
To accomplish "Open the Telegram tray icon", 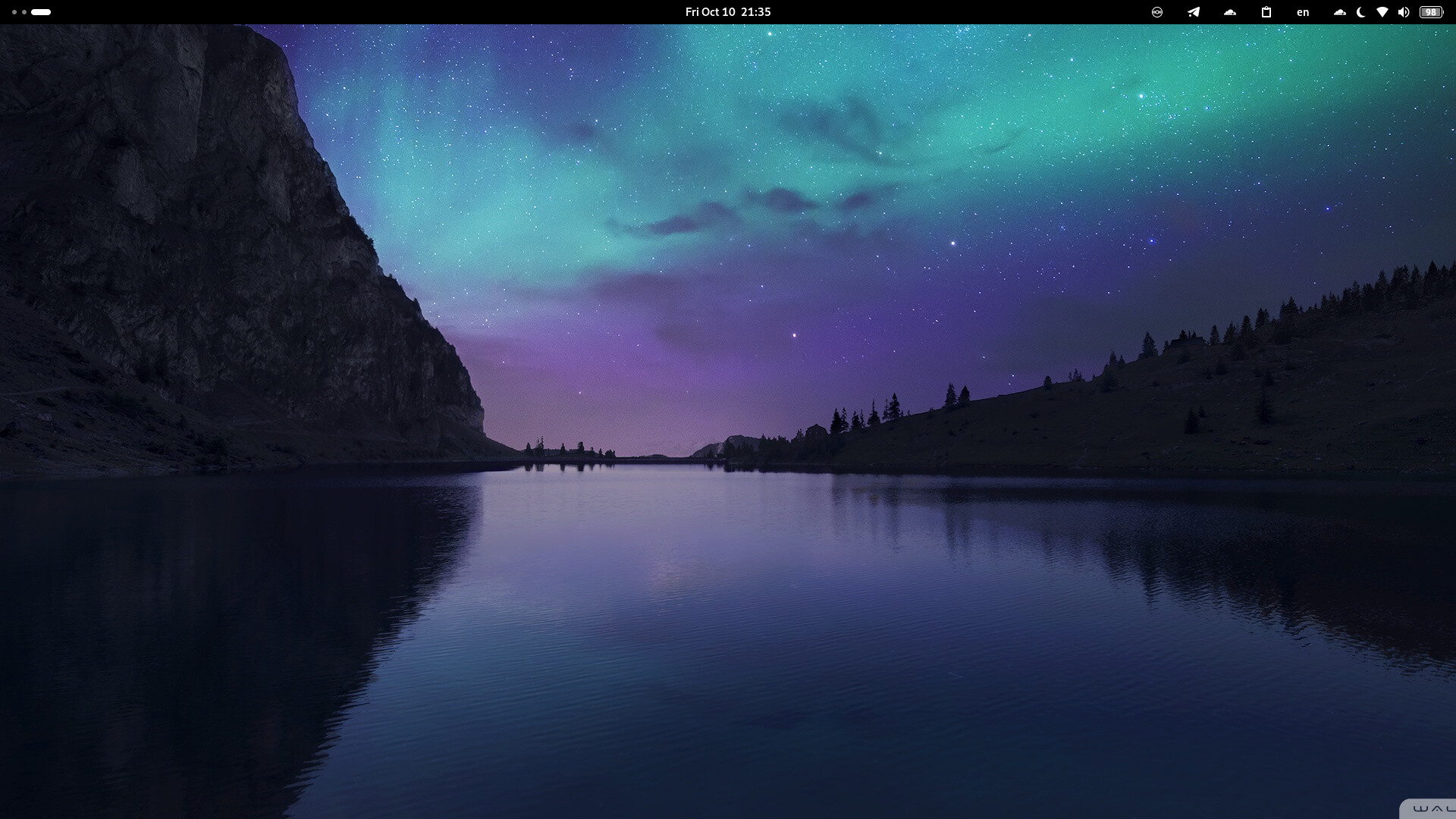I will [1194, 12].
